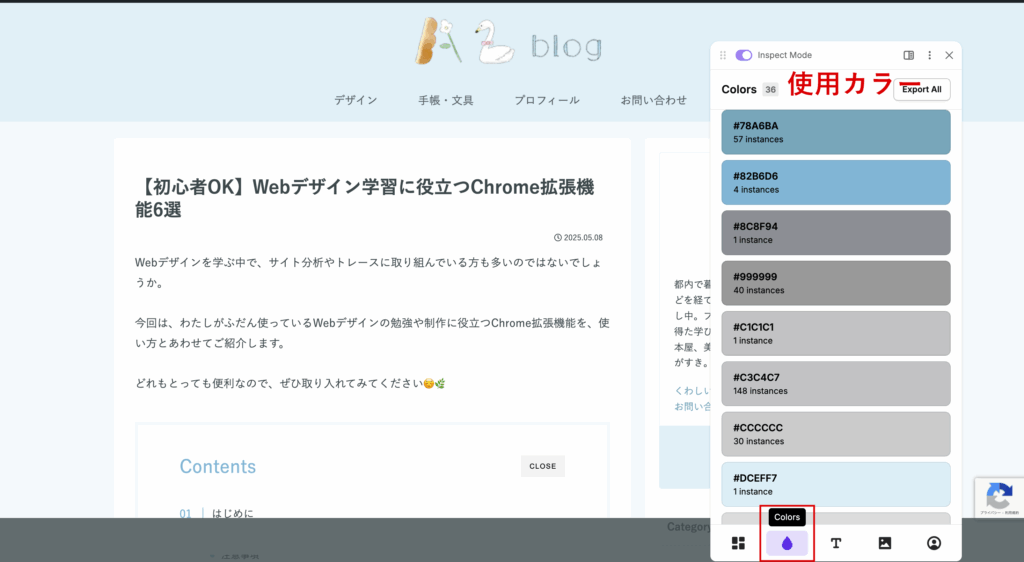Open the account profile icon
Viewport: 1024px width, 562px height.
934,543
